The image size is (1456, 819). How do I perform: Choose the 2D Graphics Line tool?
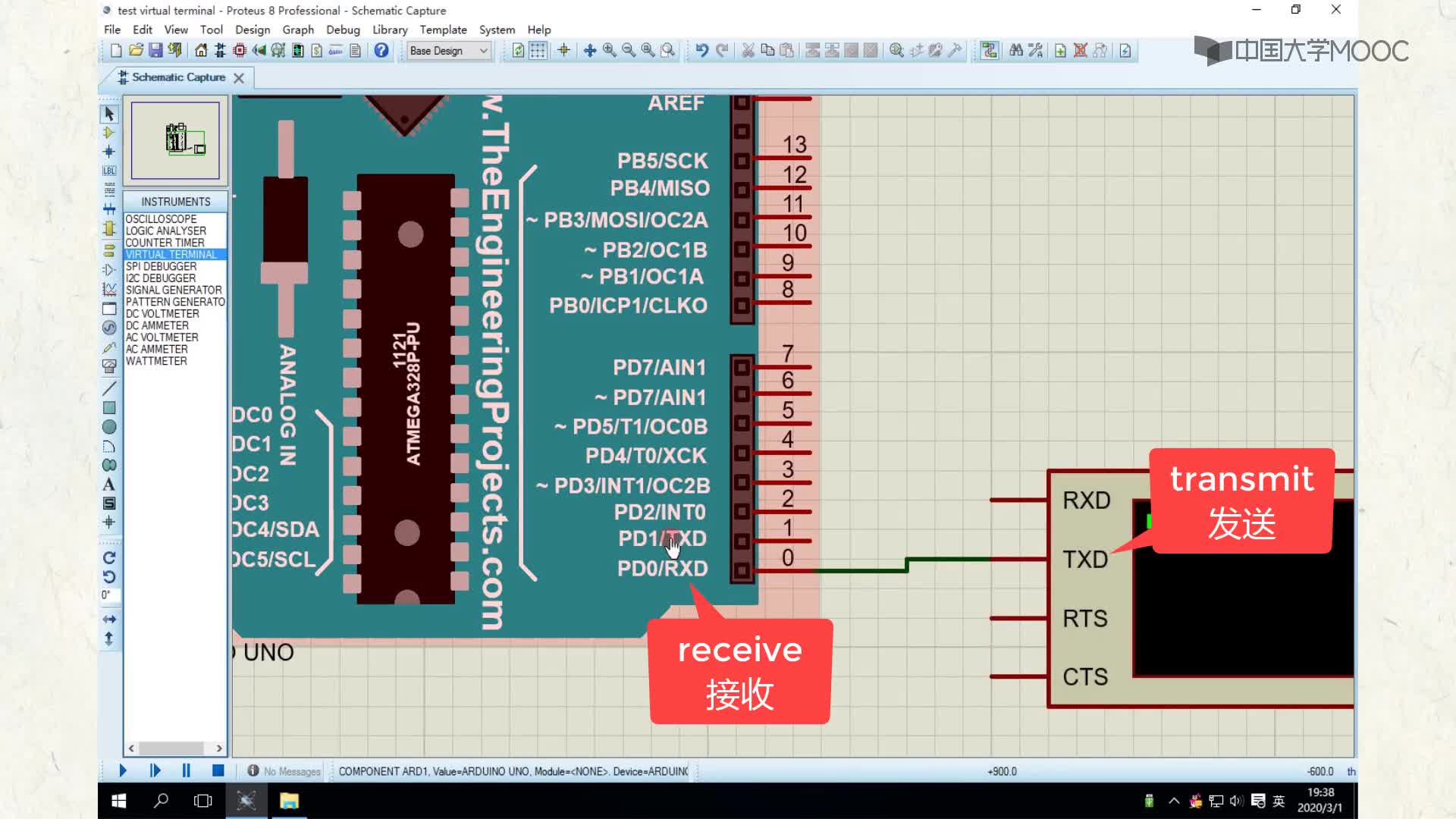tap(109, 388)
